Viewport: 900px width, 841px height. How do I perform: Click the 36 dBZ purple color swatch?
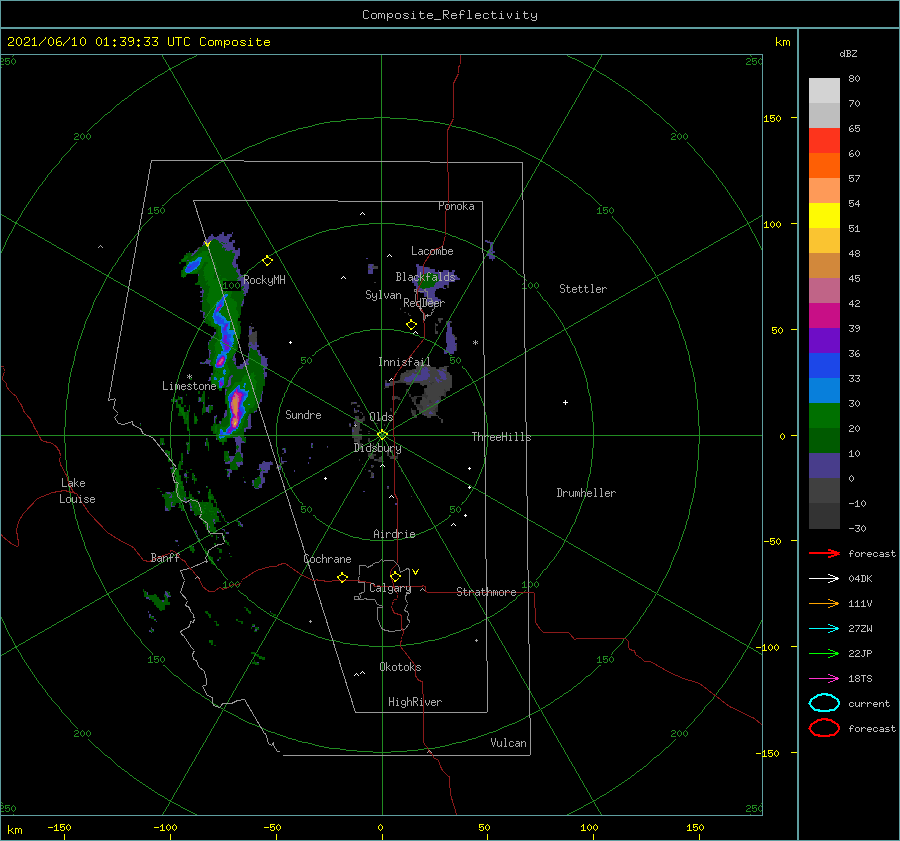click(824, 340)
